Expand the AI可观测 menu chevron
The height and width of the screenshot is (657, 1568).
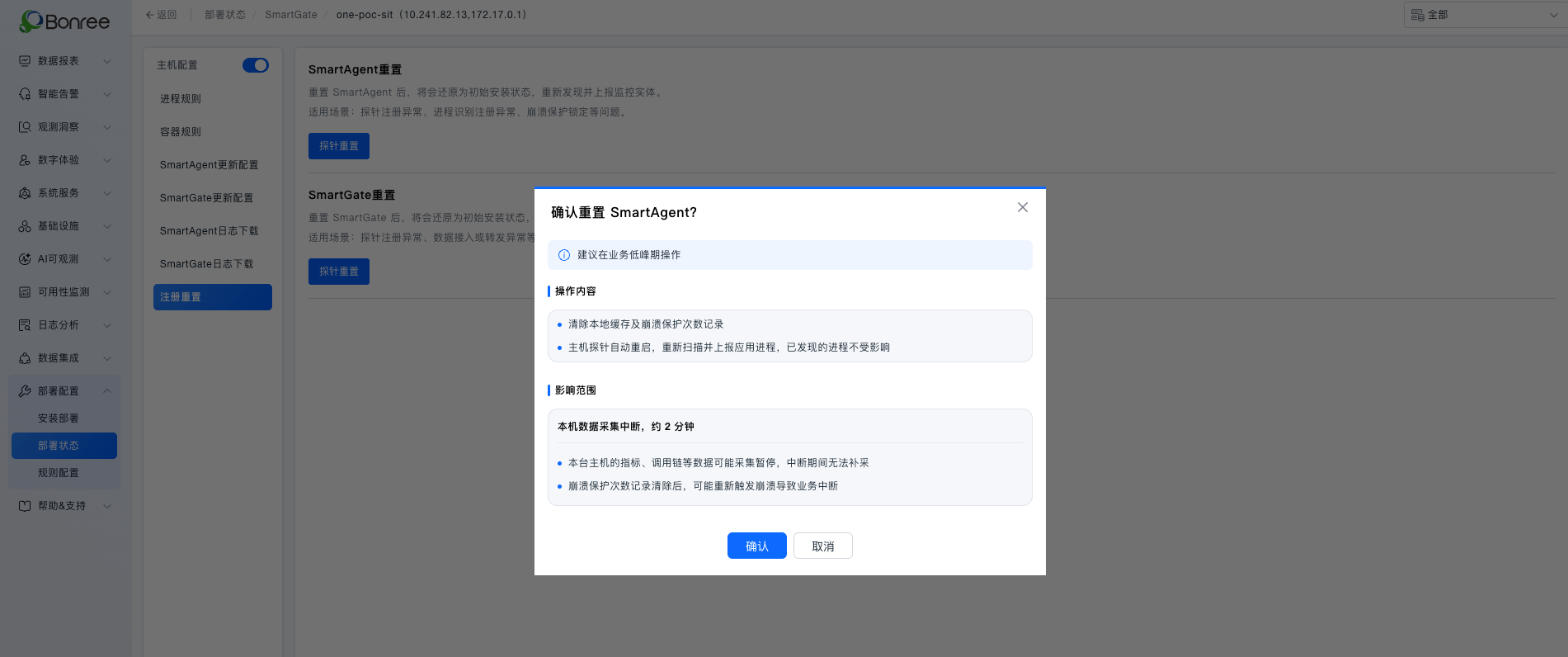click(107, 259)
